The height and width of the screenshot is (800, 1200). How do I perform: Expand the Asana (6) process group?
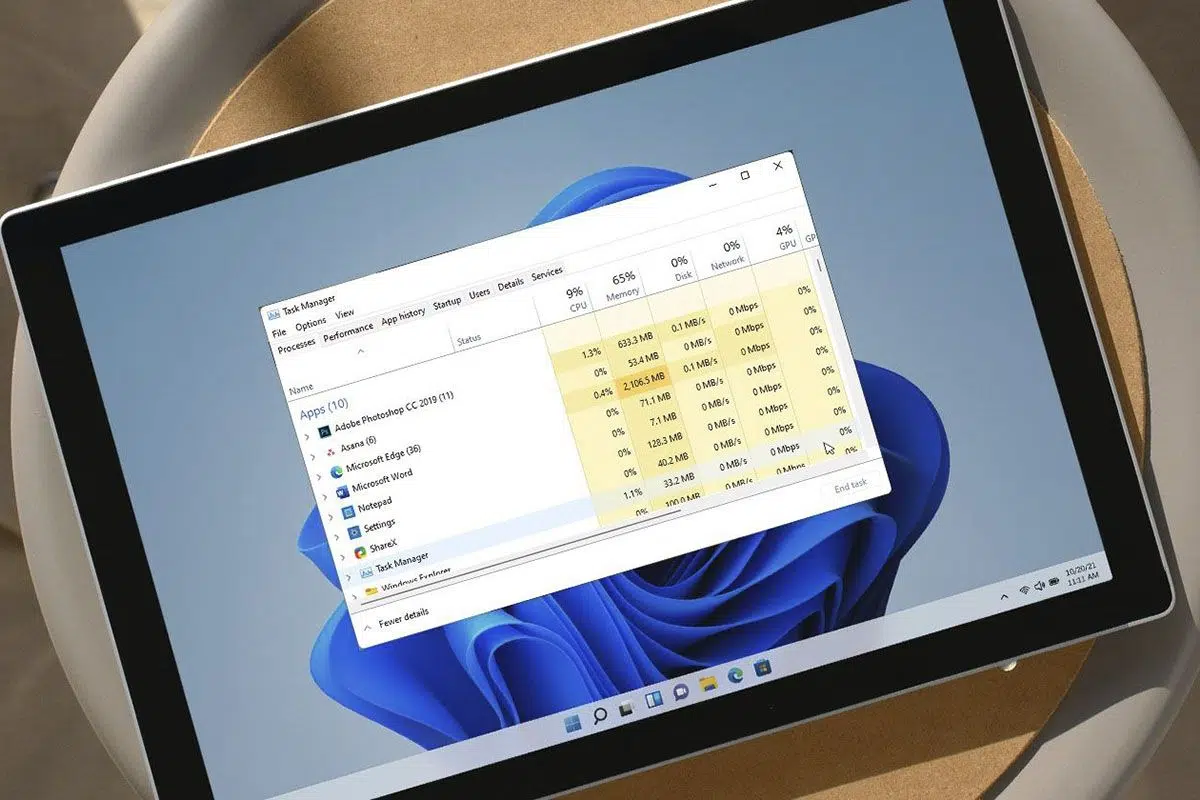pyautogui.click(x=313, y=457)
